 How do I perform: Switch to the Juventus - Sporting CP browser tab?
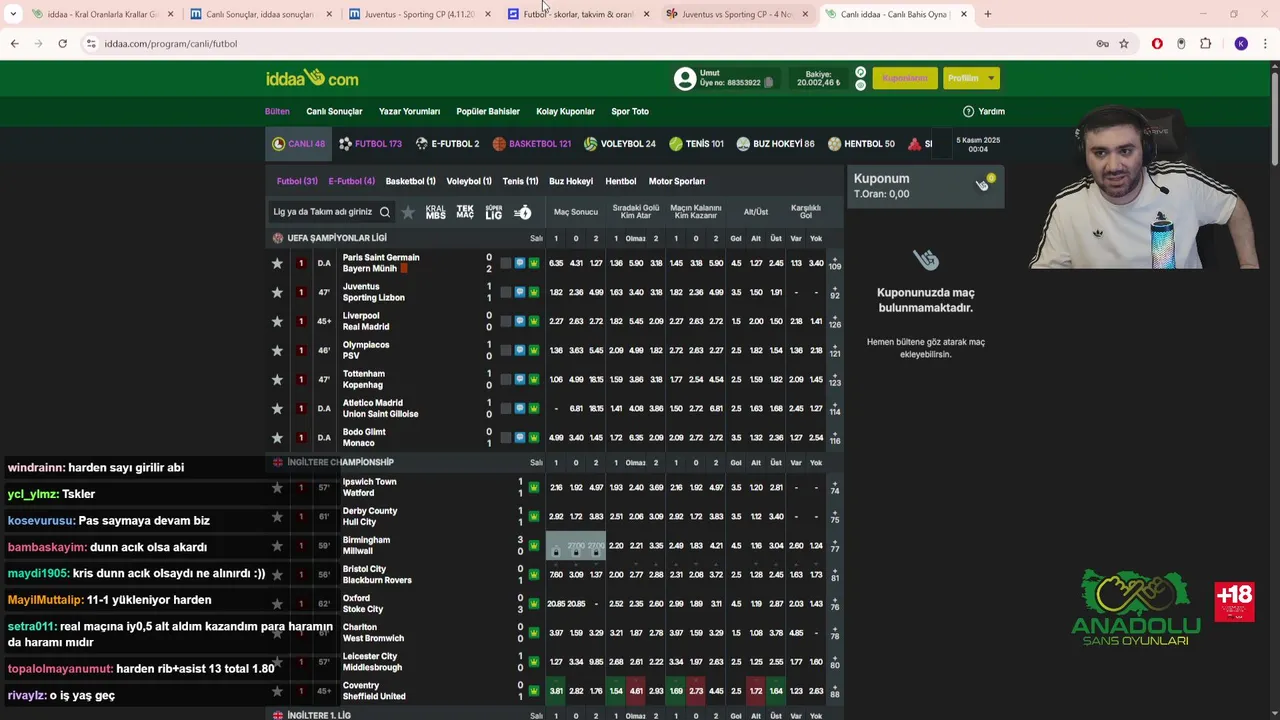point(419,14)
